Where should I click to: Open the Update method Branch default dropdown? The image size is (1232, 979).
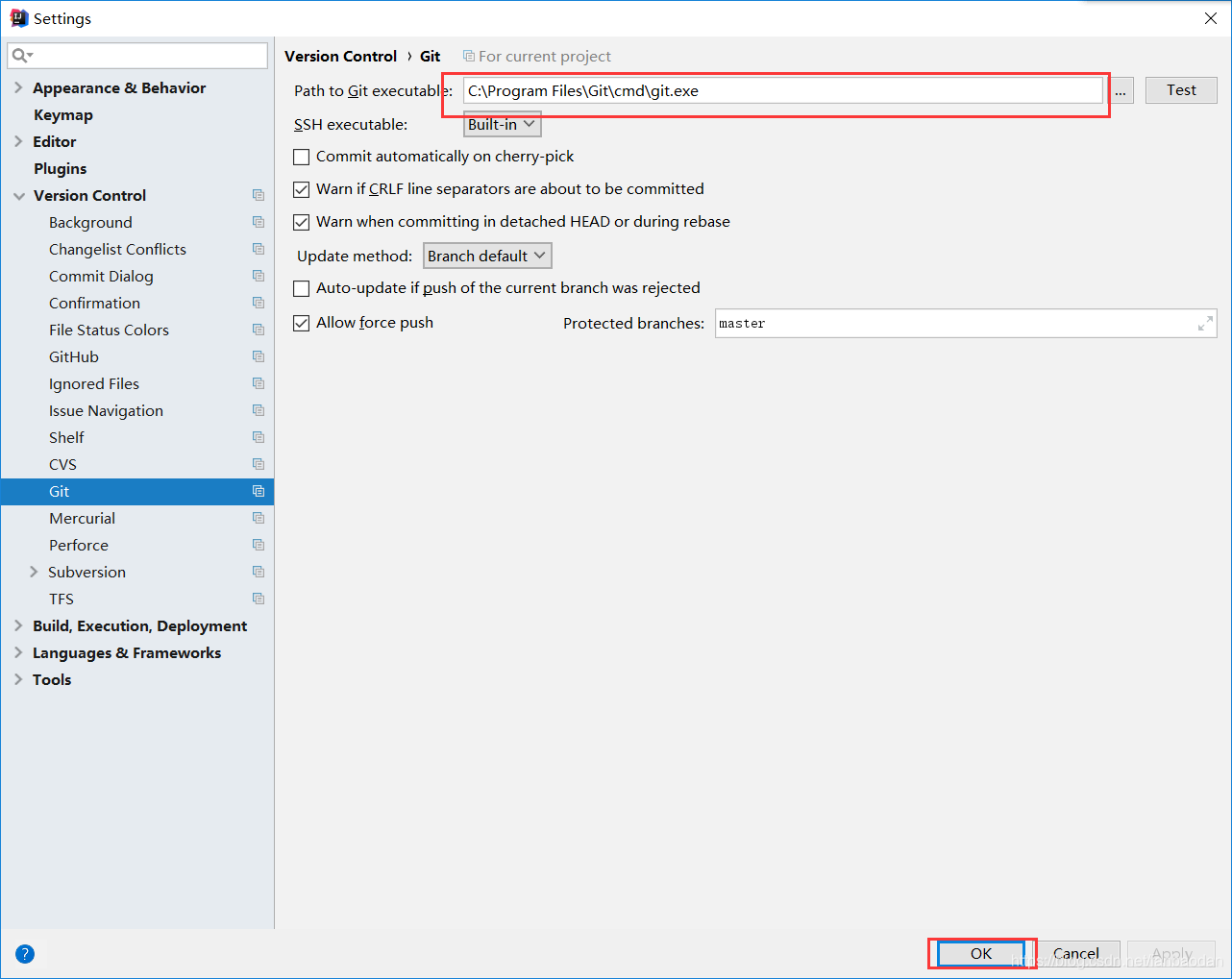tap(487, 256)
